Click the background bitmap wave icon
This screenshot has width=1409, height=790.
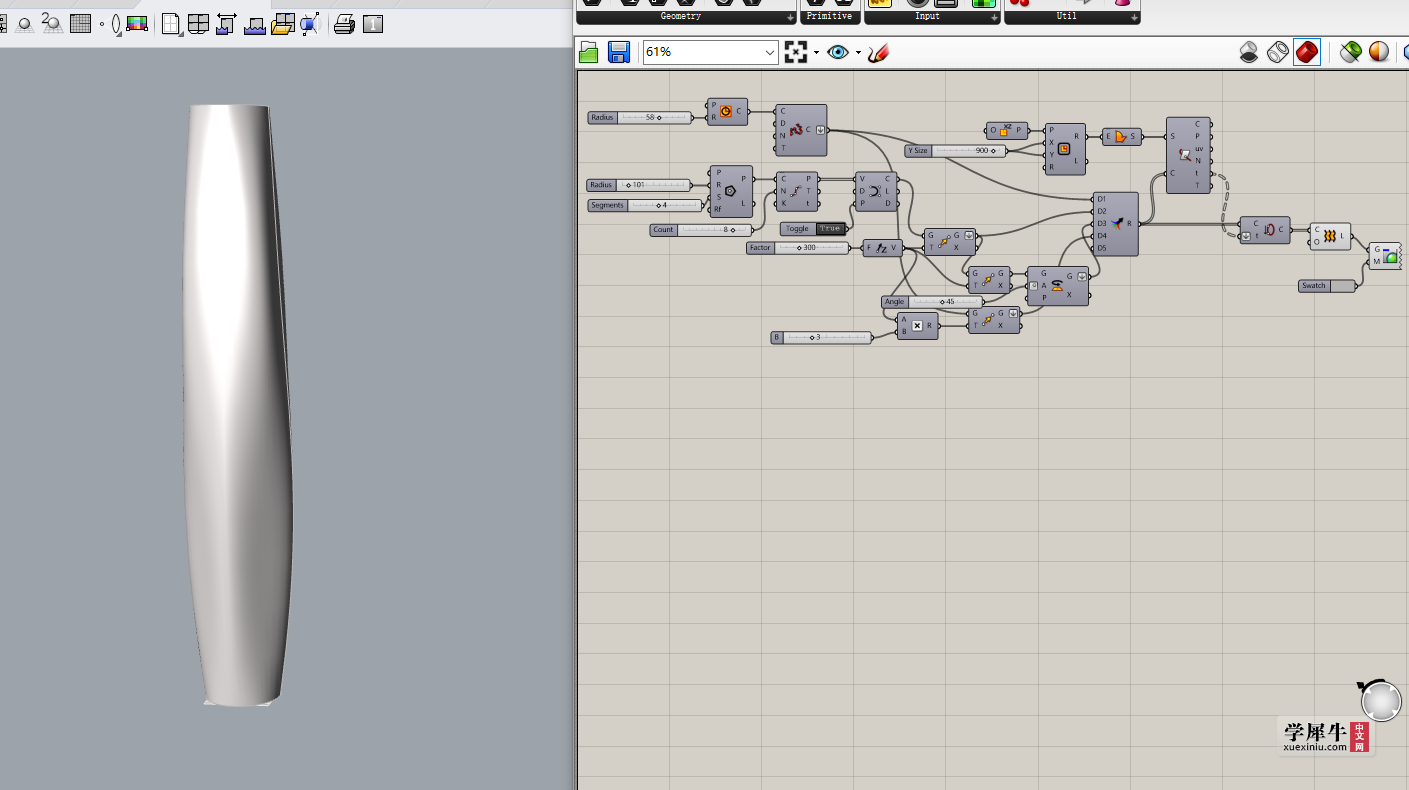[x=254, y=24]
